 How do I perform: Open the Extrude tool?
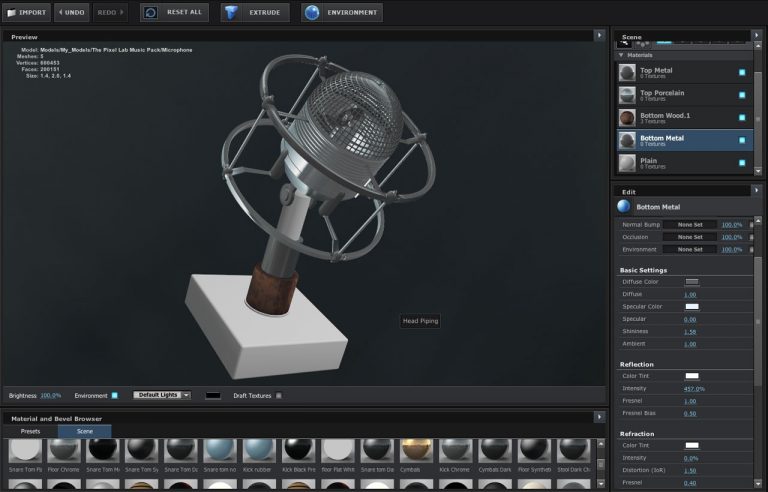click(x=255, y=12)
